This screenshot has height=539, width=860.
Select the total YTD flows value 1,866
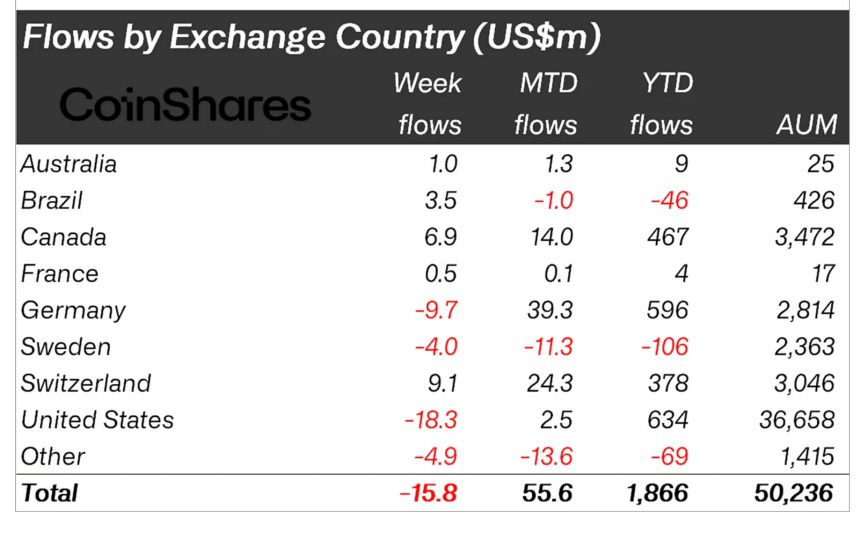[657, 493]
